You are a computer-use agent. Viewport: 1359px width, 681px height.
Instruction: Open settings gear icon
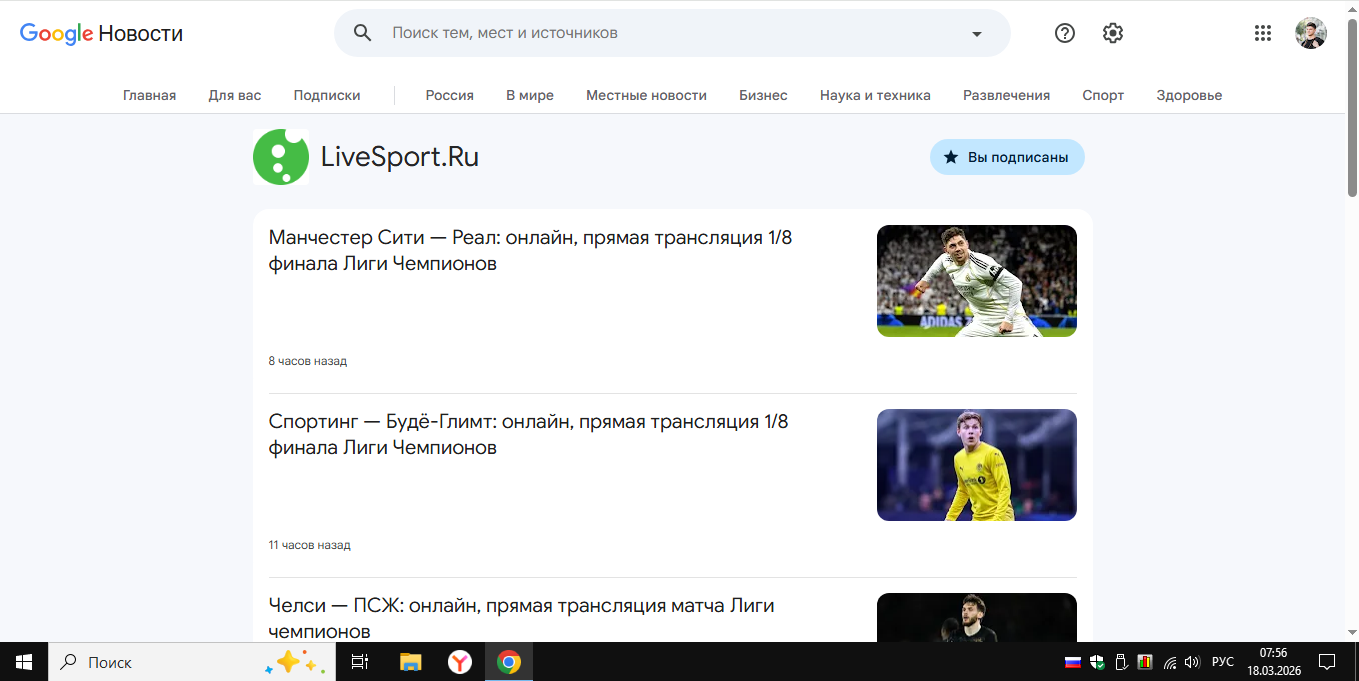1113,33
